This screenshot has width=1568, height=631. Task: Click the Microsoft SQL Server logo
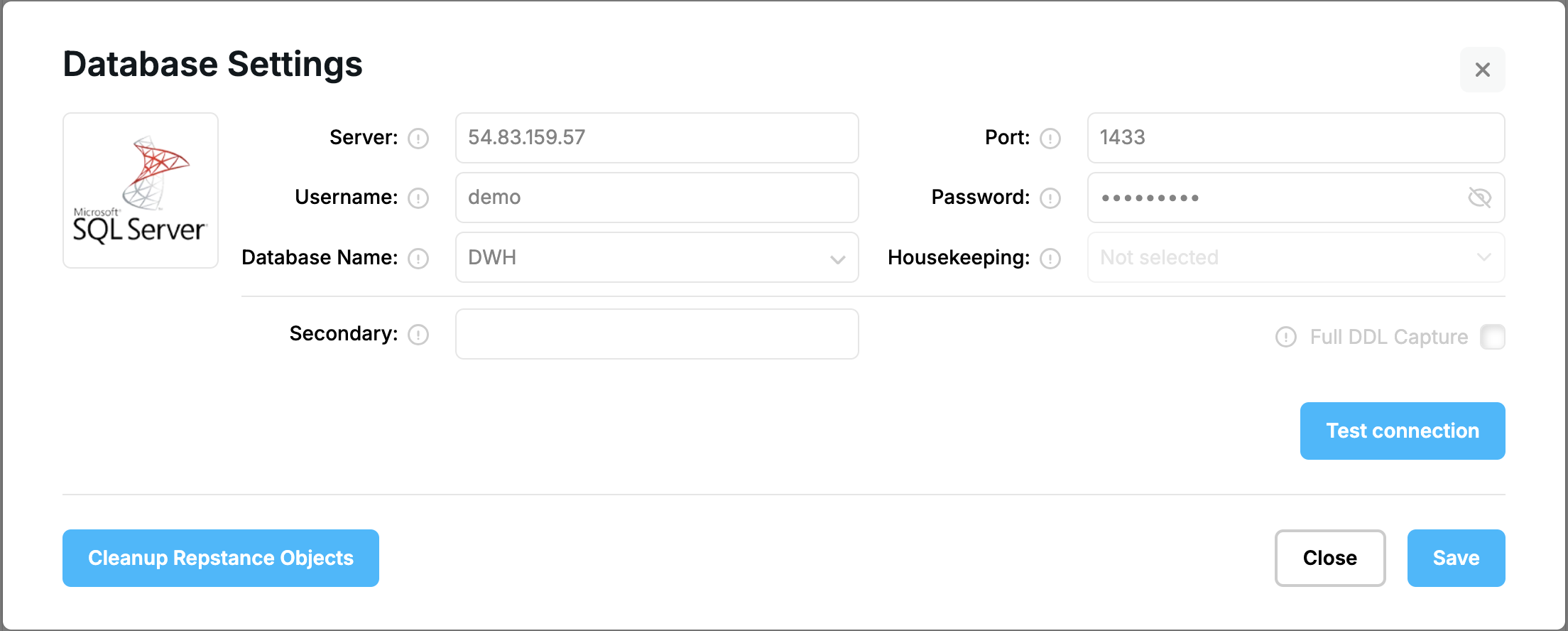click(141, 190)
